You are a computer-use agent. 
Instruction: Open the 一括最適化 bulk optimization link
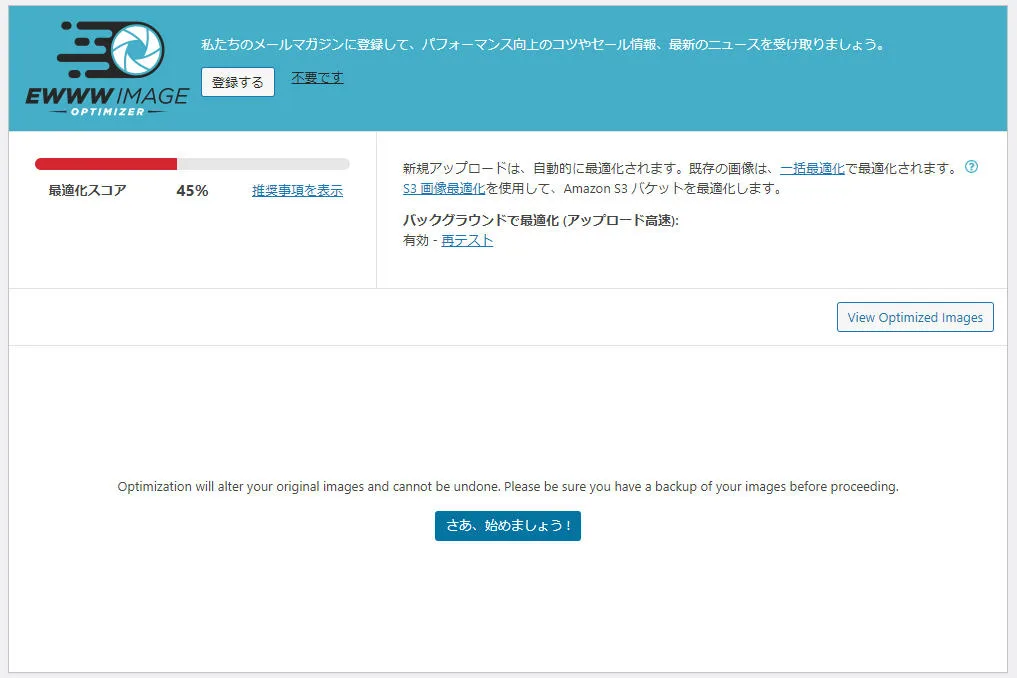click(813, 168)
